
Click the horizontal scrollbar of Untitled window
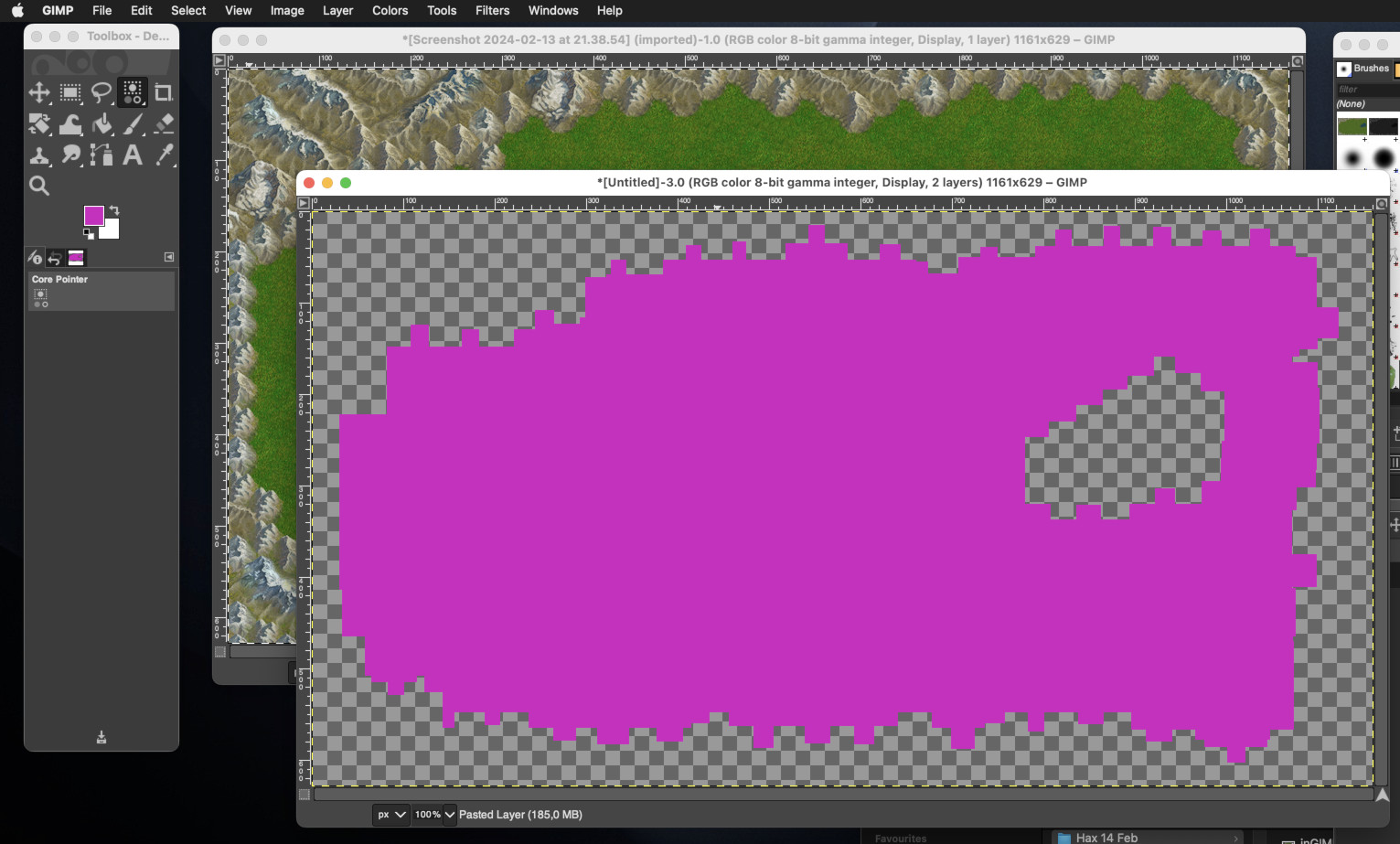tap(843, 795)
